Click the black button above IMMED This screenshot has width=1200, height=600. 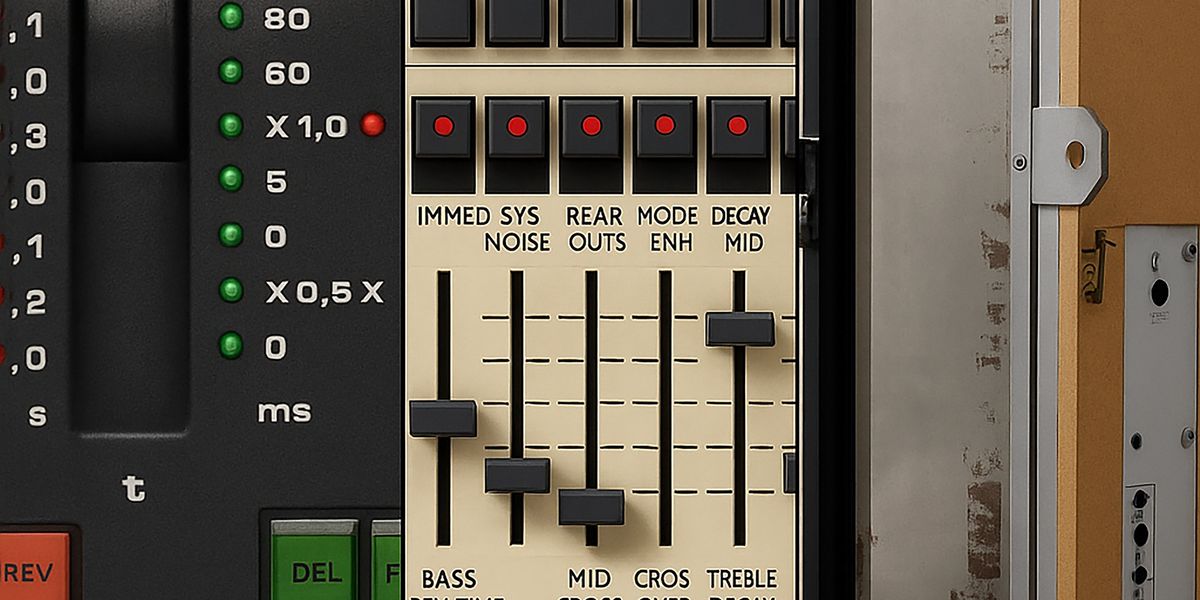click(443, 20)
